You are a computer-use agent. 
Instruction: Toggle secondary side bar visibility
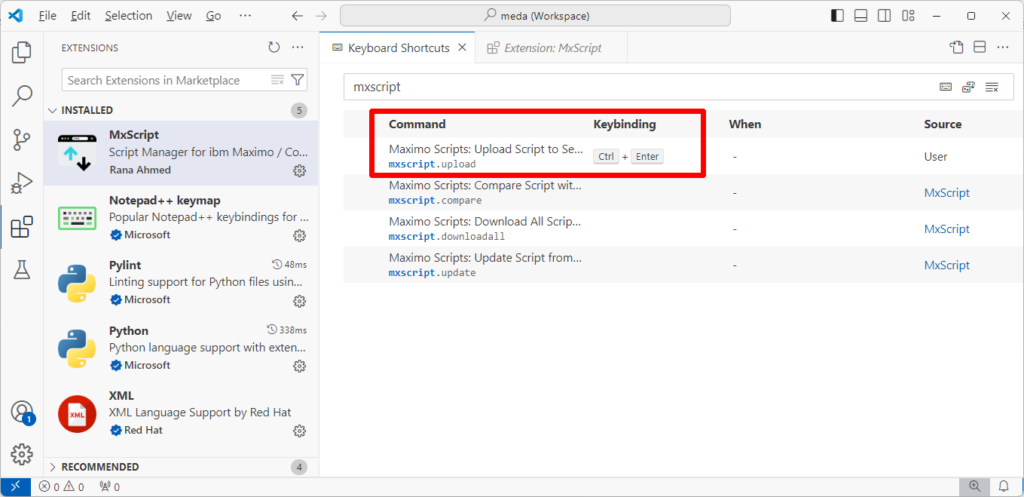pos(884,16)
